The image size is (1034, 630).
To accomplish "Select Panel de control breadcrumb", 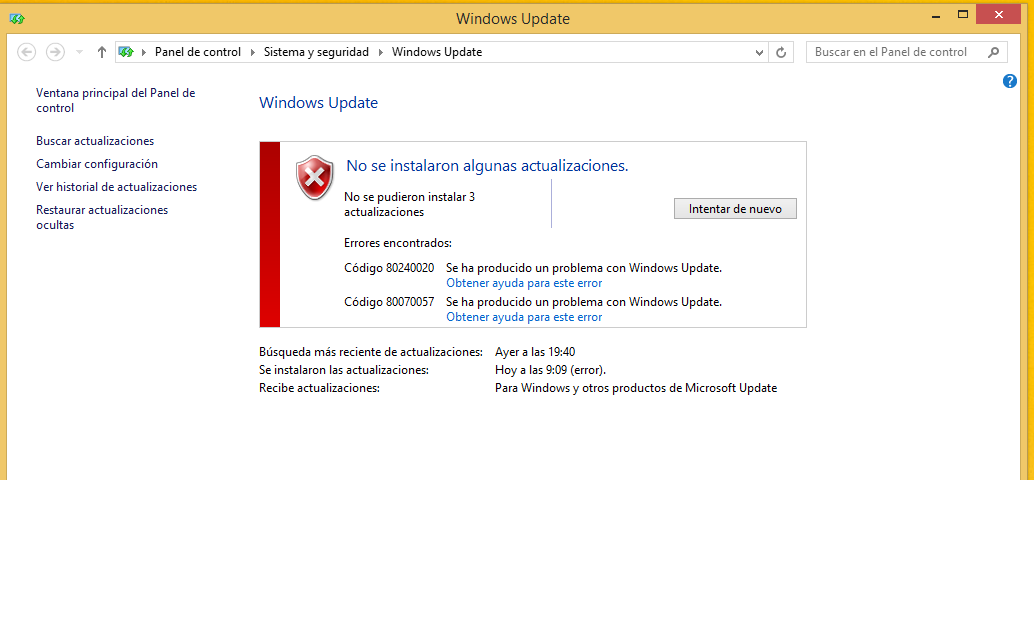I will click(198, 52).
